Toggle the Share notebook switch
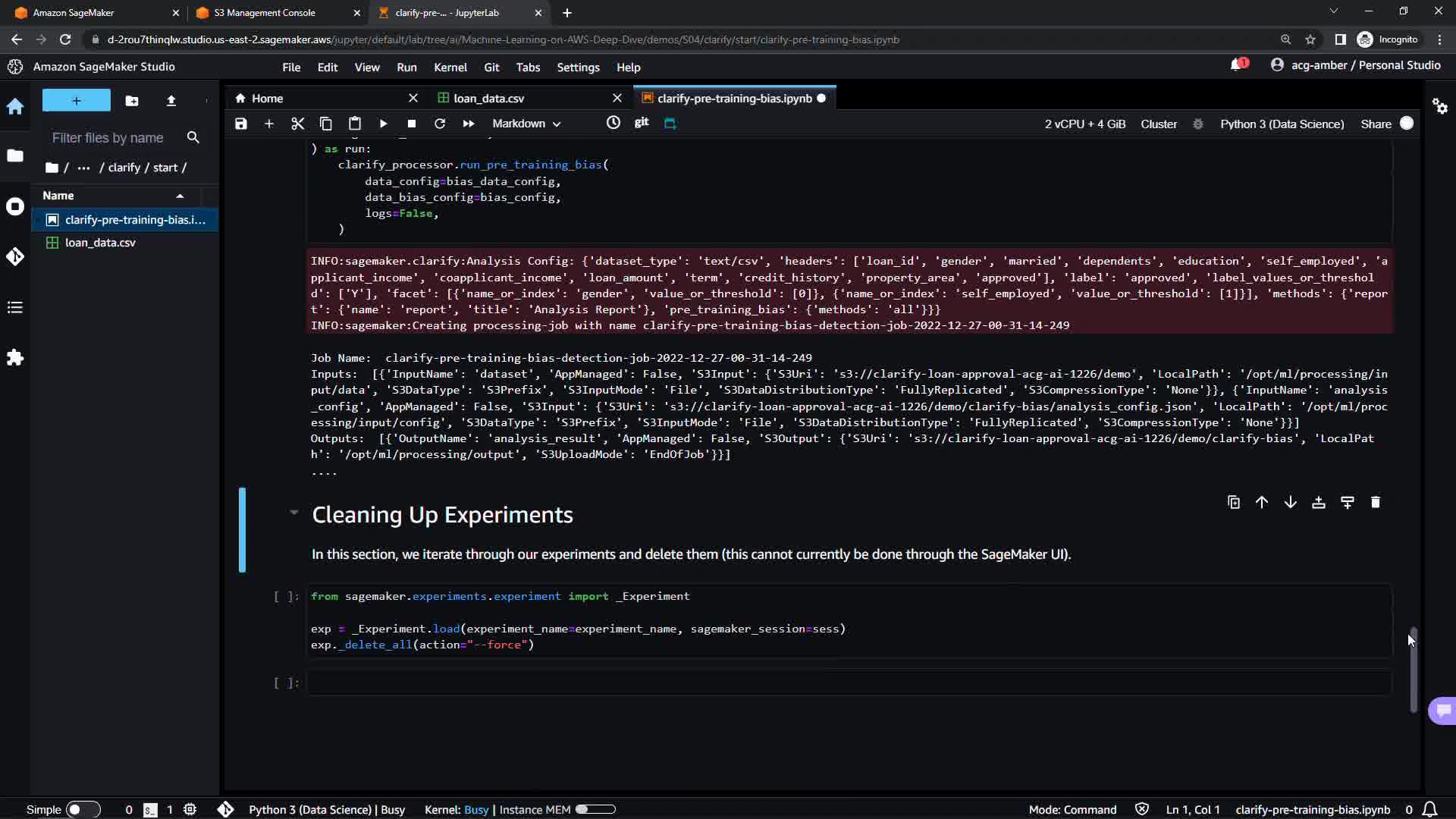The image size is (1456, 819). pyautogui.click(x=1406, y=124)
